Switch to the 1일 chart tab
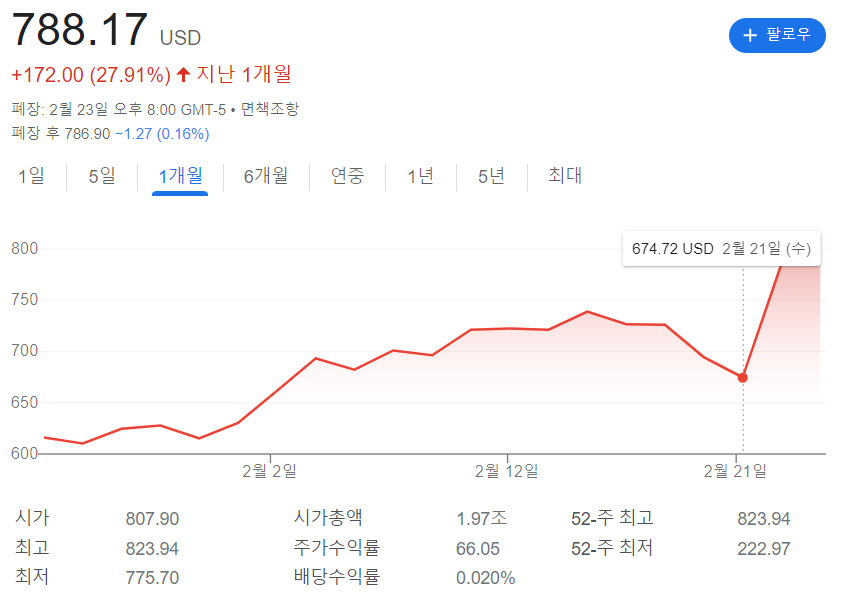This screenshot has width=867, height=593. (x=31, y=176)
